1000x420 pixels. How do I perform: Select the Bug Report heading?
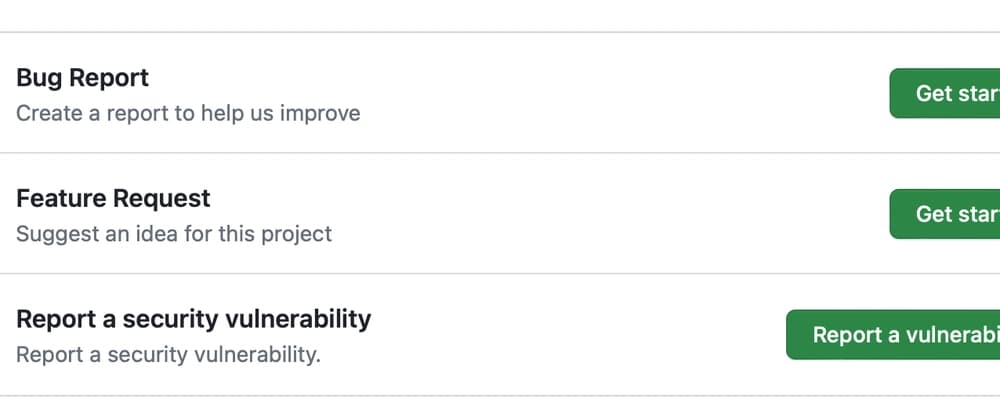[x=82, y=78]
